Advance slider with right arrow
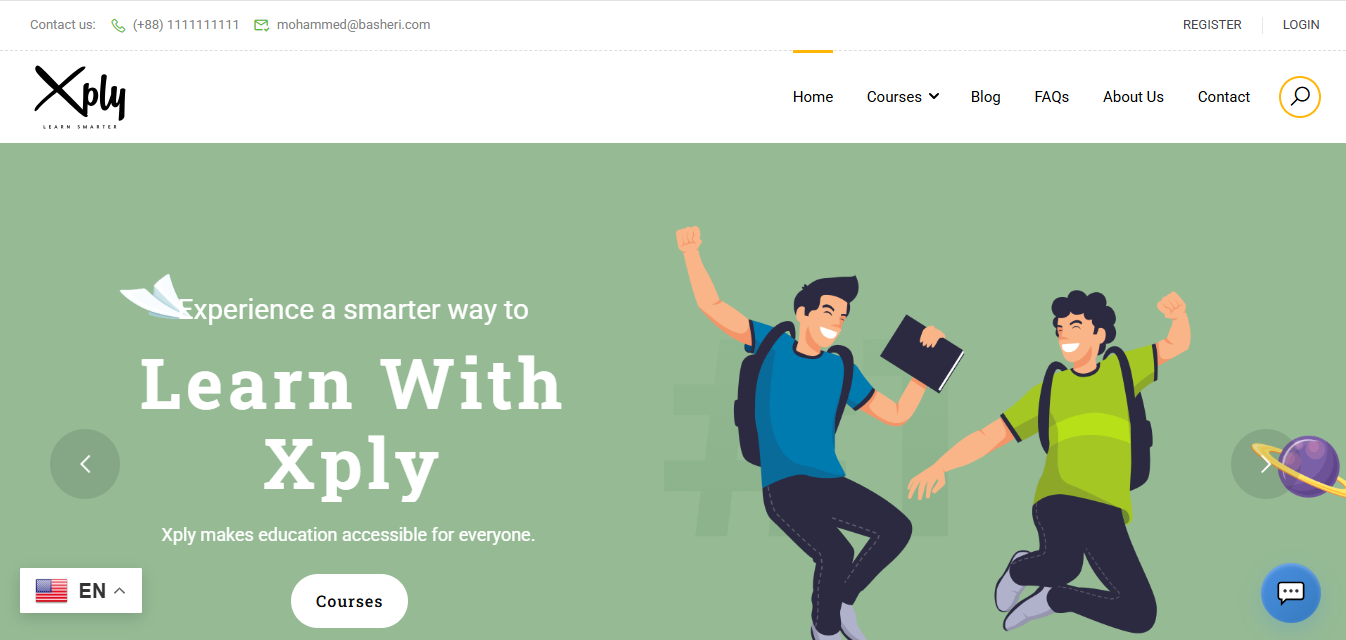1346x640 pixels. pos(1265,464)
